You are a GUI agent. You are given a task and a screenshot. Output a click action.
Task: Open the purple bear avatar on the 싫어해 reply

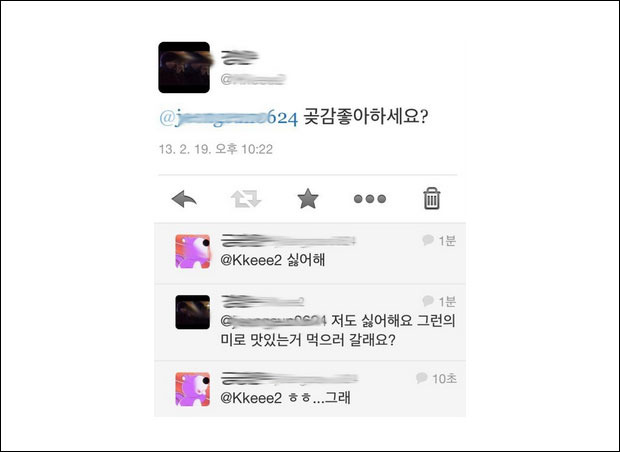[193, 252]
